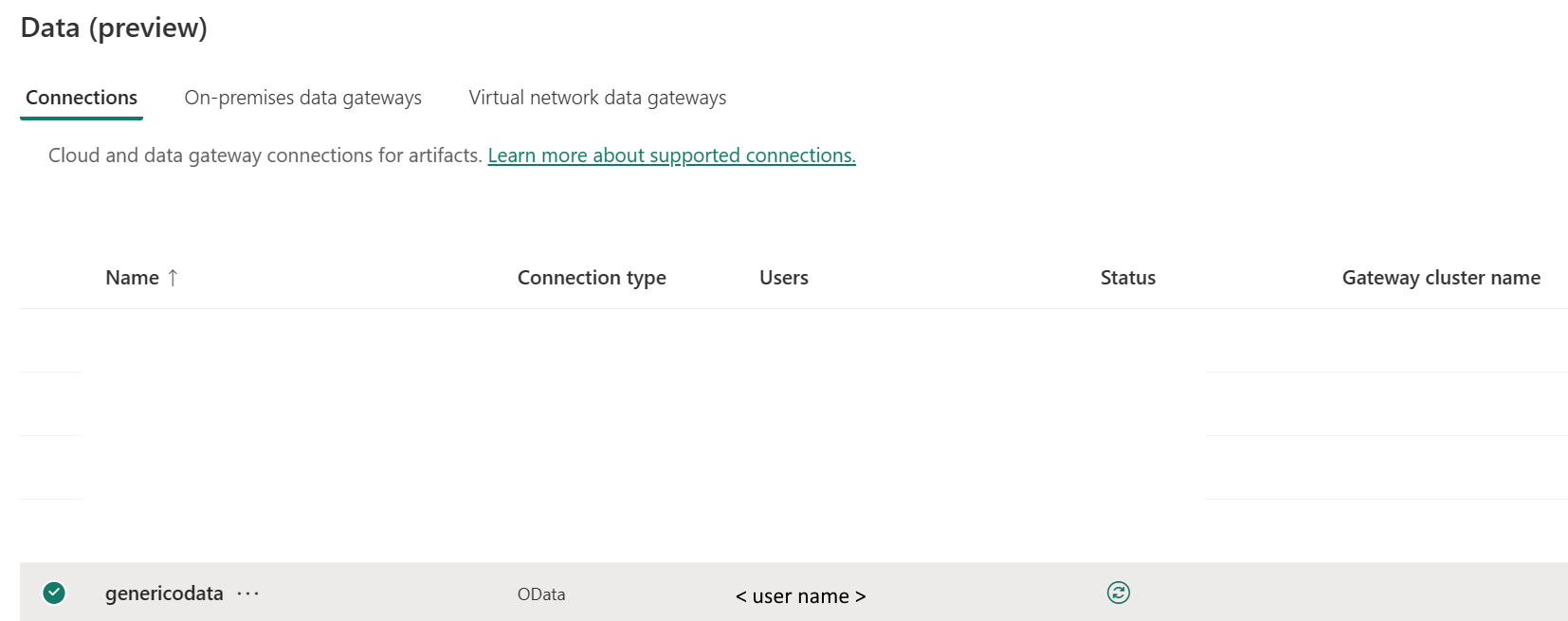Deselect the green checkmark on genericodata row
The image size is (1568, 621).
click(x=54, y=593)
